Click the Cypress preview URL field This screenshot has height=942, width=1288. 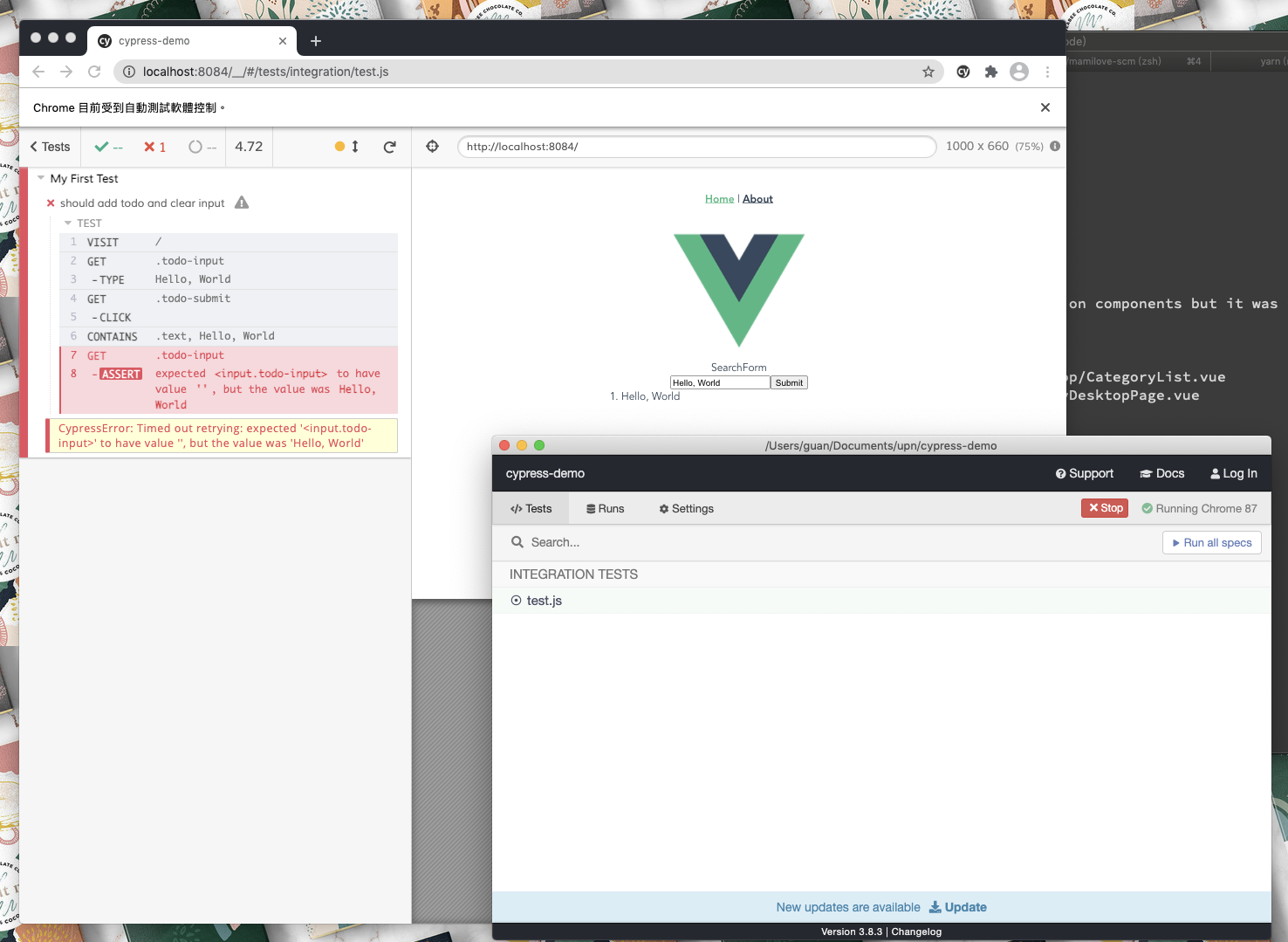click(696, 147)
